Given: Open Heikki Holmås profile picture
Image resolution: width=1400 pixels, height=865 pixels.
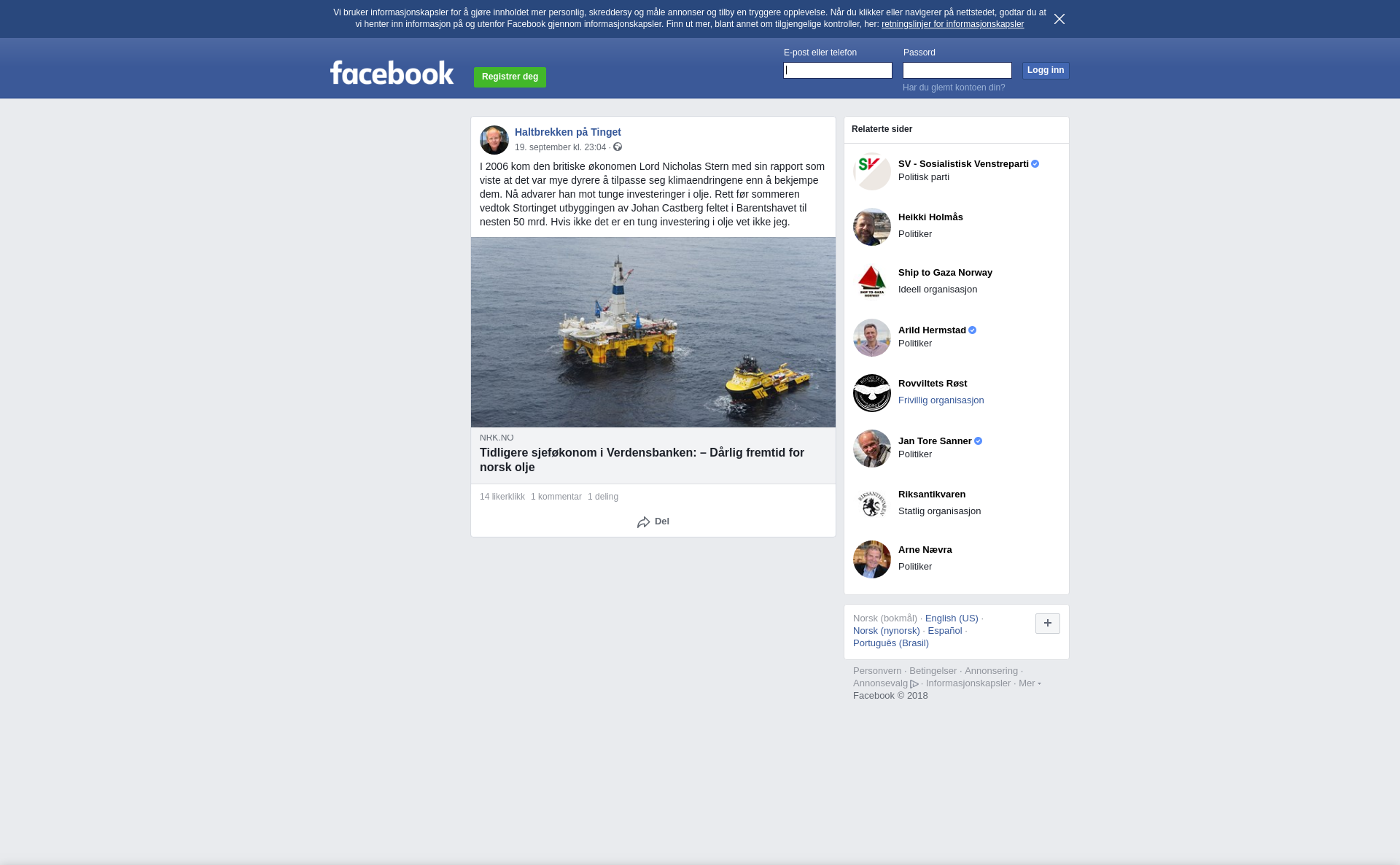Looking at the screenshot, I should [x=872, y=227].
